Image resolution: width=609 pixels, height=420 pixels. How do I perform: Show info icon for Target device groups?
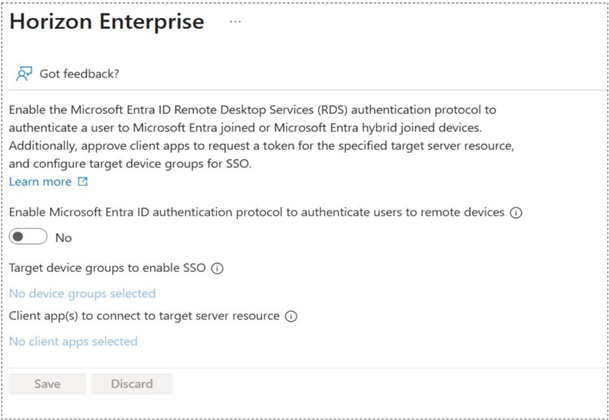[x=217, y=268]
